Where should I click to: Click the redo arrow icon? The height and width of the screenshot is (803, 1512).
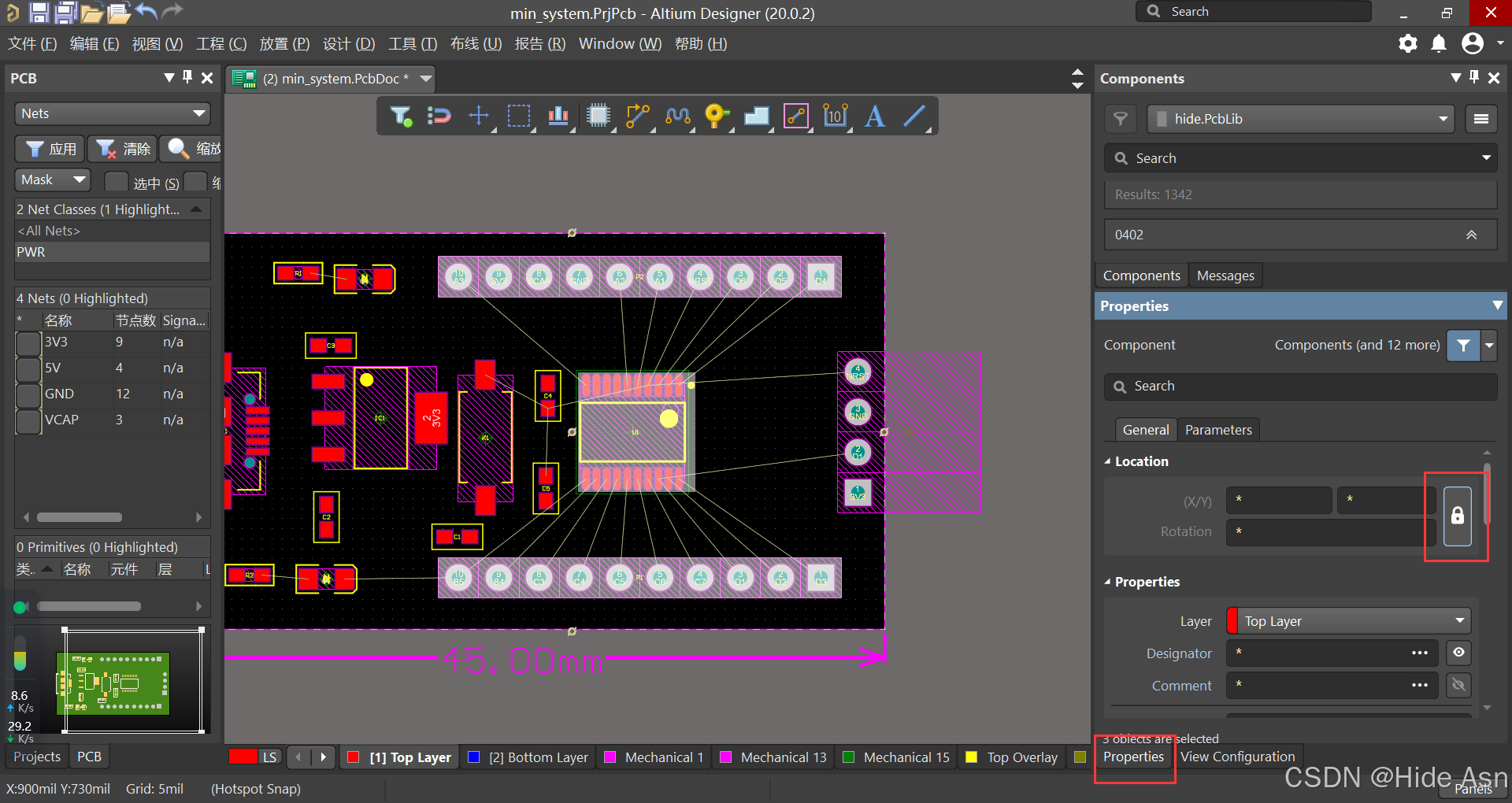(172, 11)
